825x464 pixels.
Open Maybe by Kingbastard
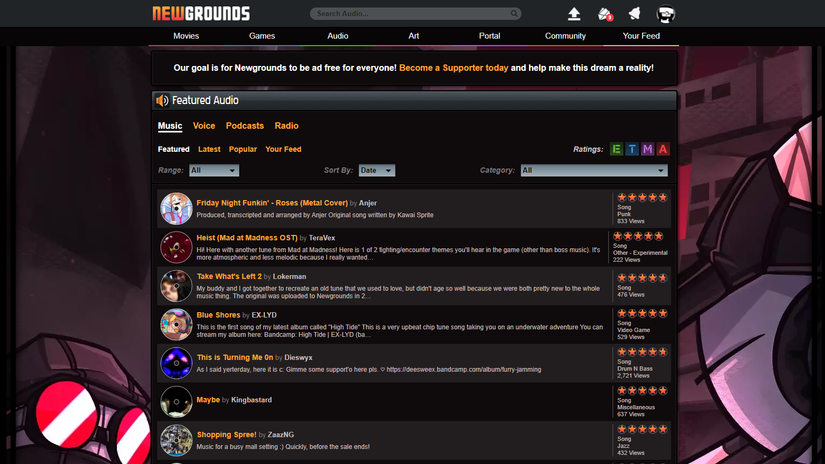[x=208, y=400]
